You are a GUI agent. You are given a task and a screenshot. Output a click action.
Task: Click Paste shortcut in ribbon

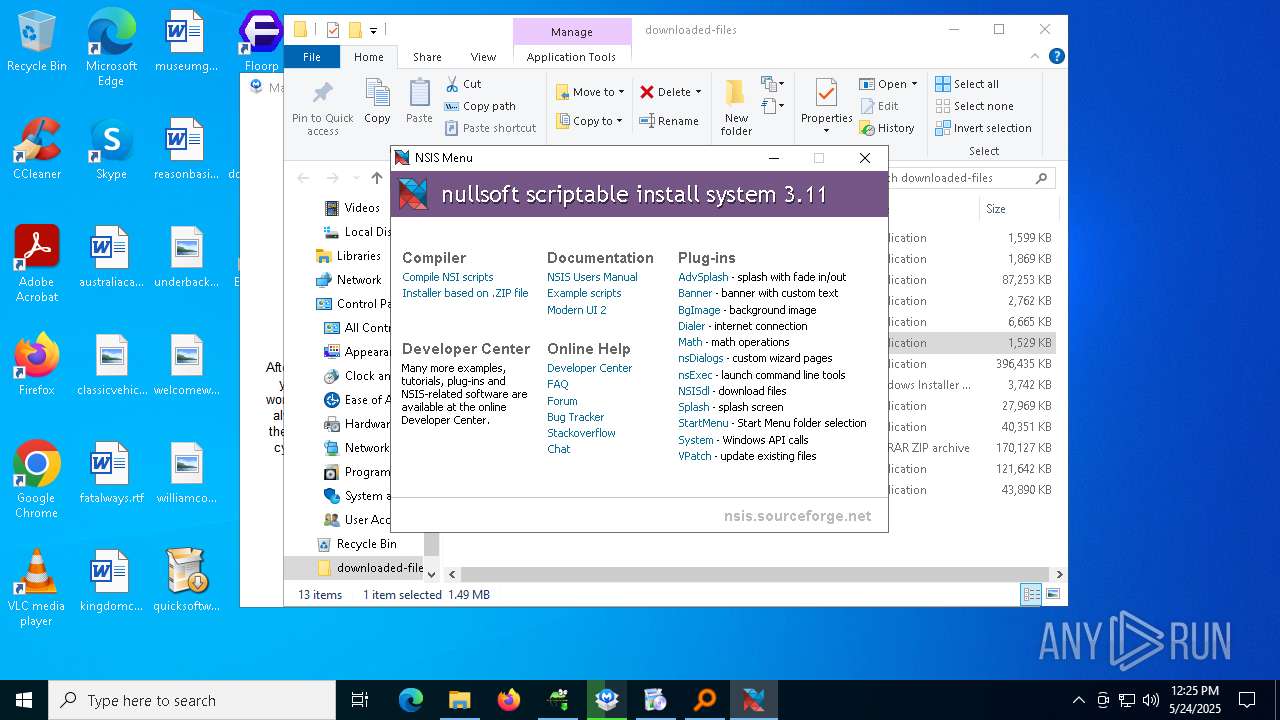coord(490,128)
